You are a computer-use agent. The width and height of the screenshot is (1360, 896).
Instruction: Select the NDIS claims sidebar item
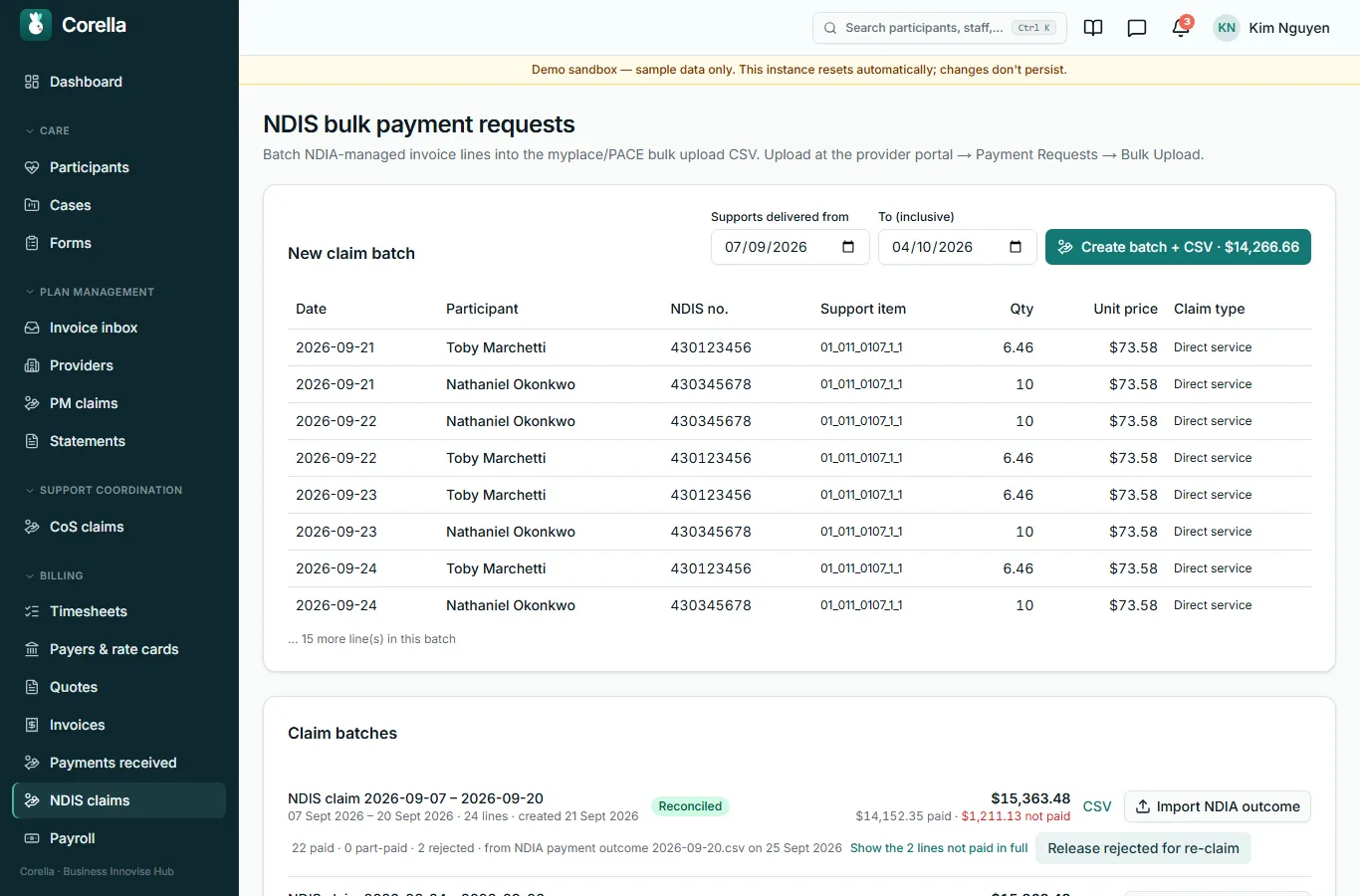pyautogui.click(x=118, y=800)
